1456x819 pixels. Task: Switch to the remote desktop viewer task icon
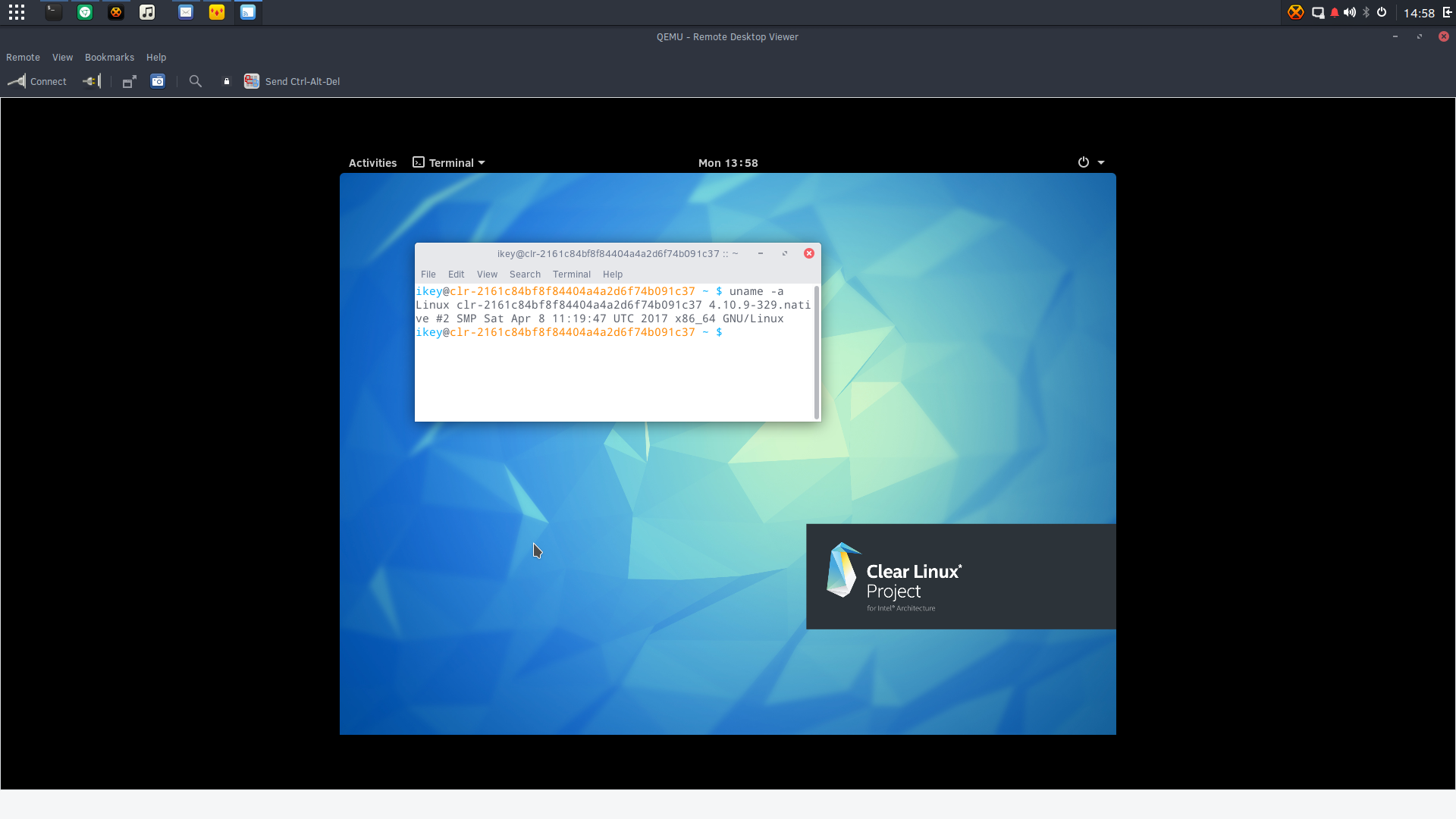(x=248, y=12)
